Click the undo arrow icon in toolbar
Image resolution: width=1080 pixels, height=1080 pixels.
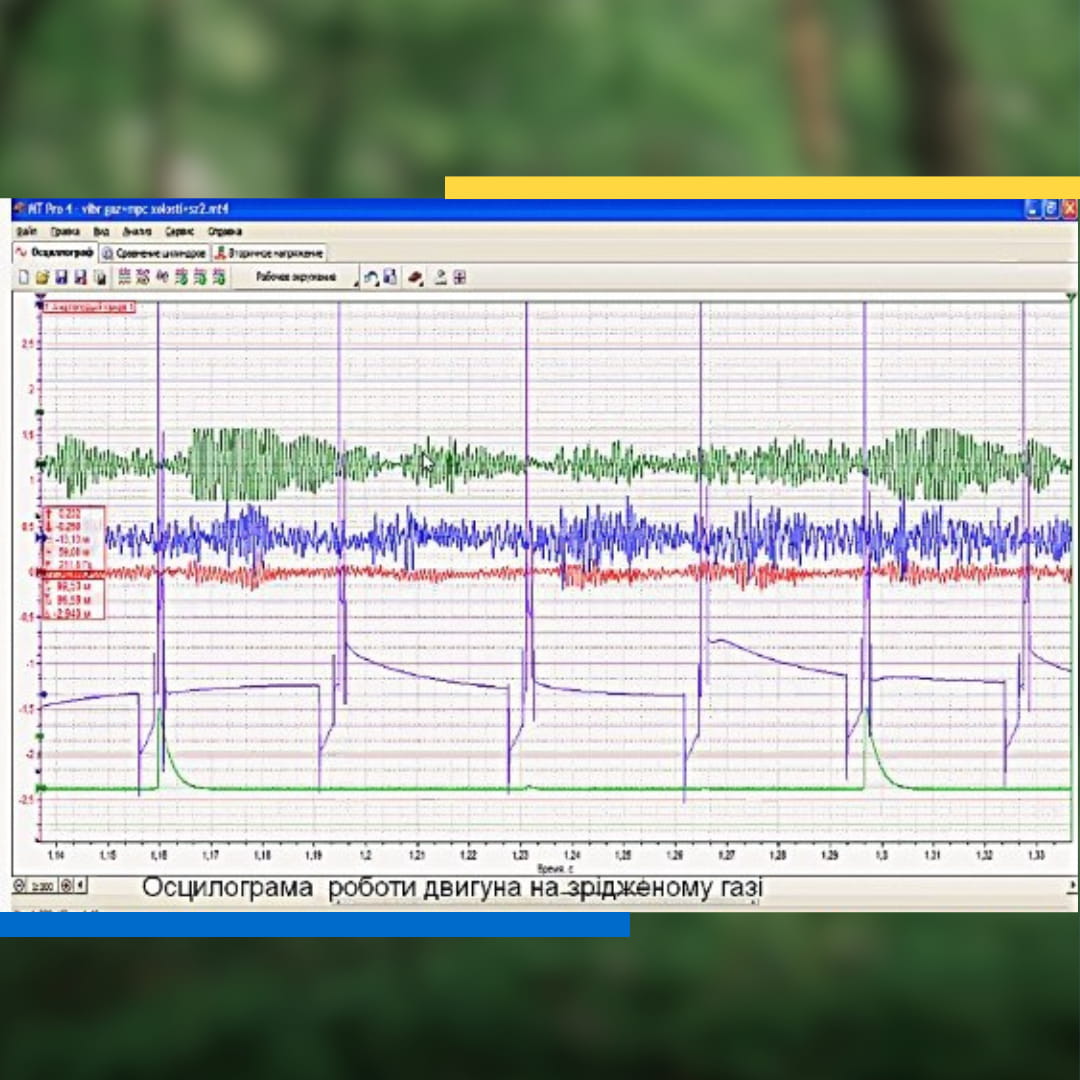(371, 277)
